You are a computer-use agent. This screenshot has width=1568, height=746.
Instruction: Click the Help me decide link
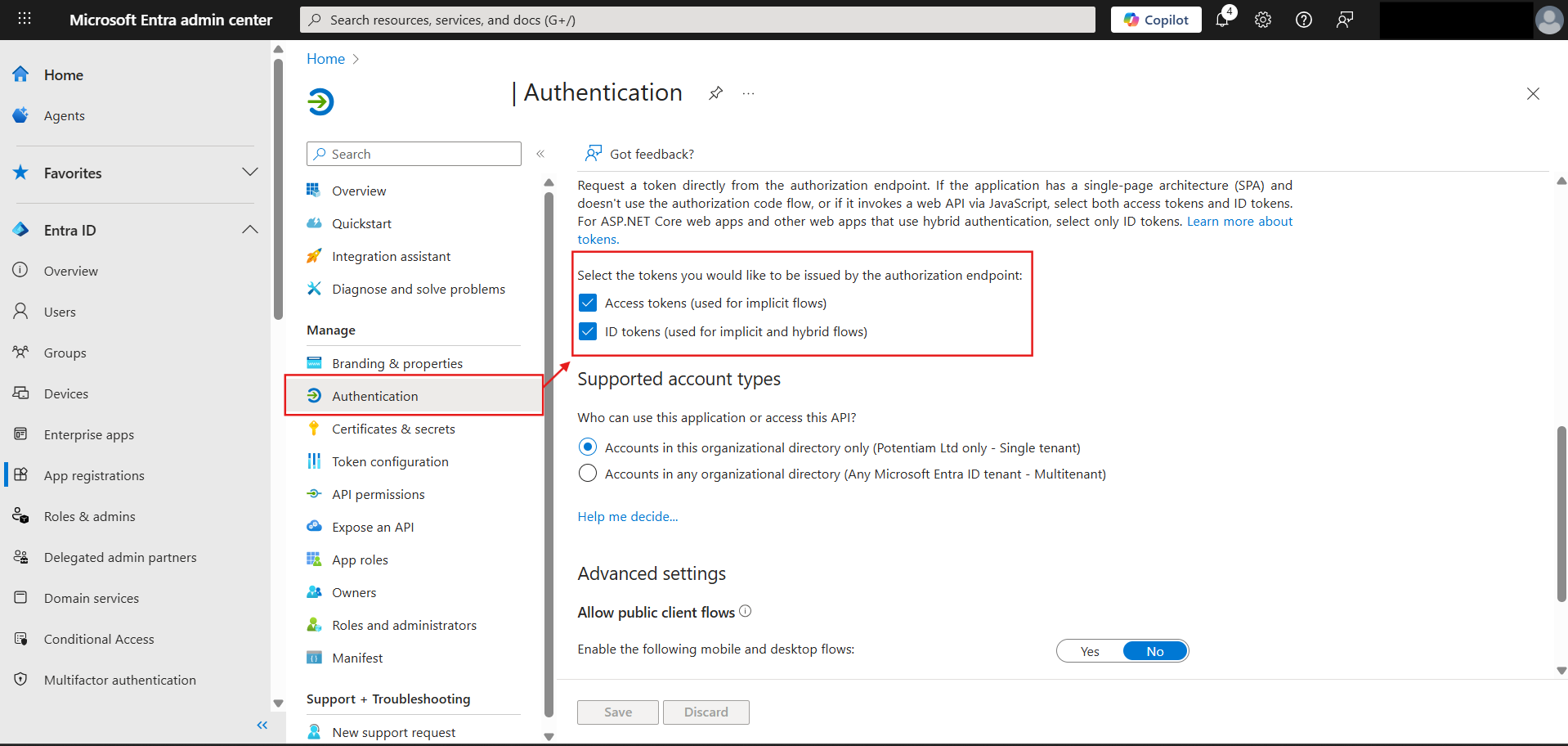(627, 516)
